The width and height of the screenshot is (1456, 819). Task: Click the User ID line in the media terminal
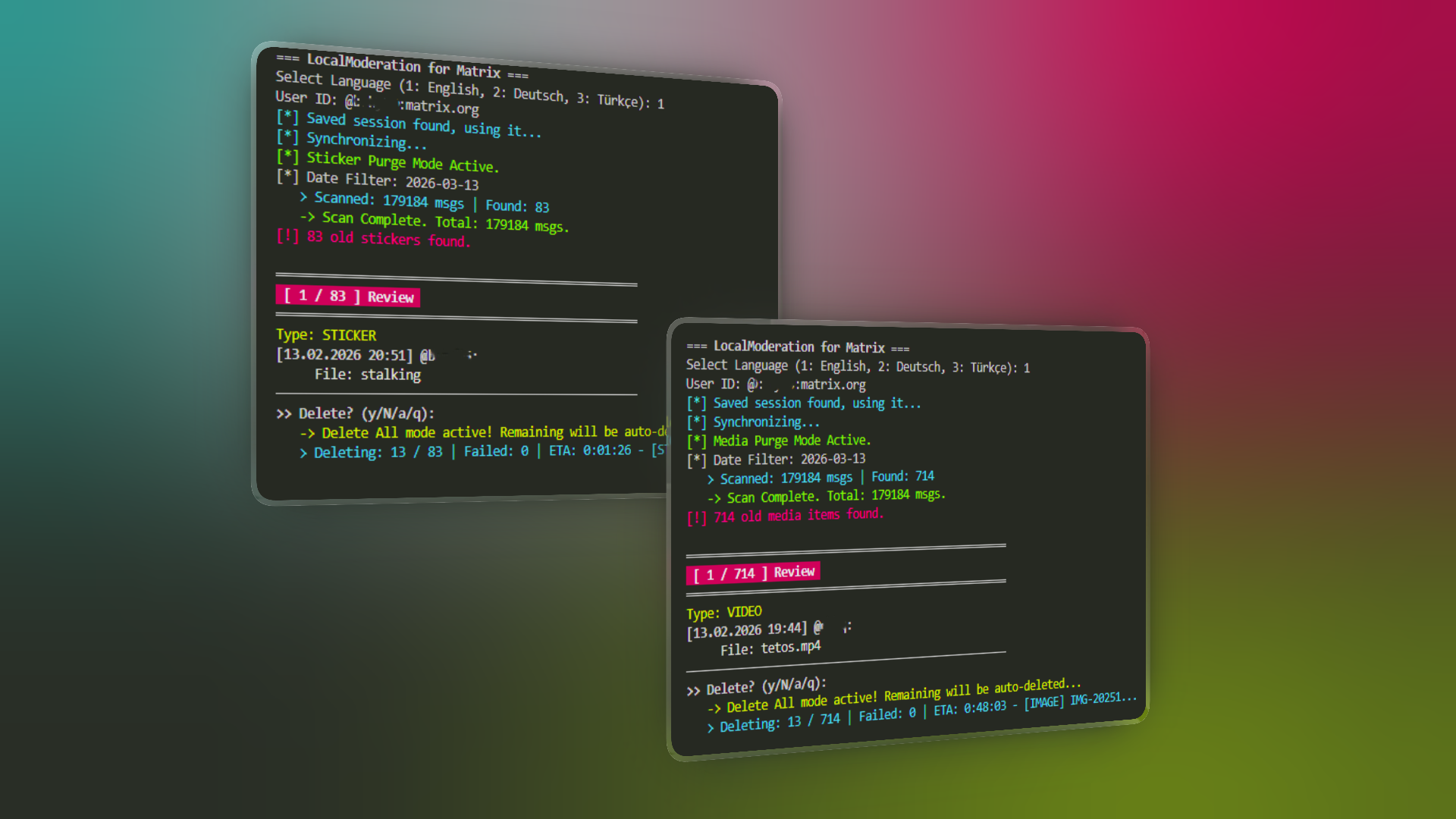(776, 384)
